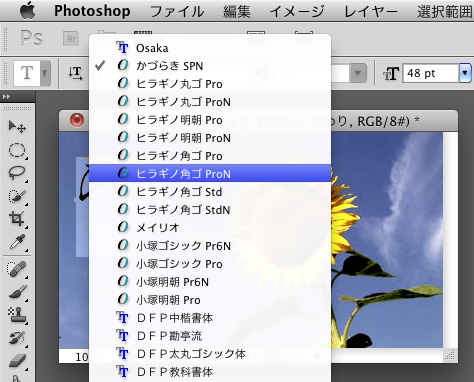Image resolution: width=474 pixels, height=382 pixels.
Task: Open the Apple menu
Action: click(28, 10)
